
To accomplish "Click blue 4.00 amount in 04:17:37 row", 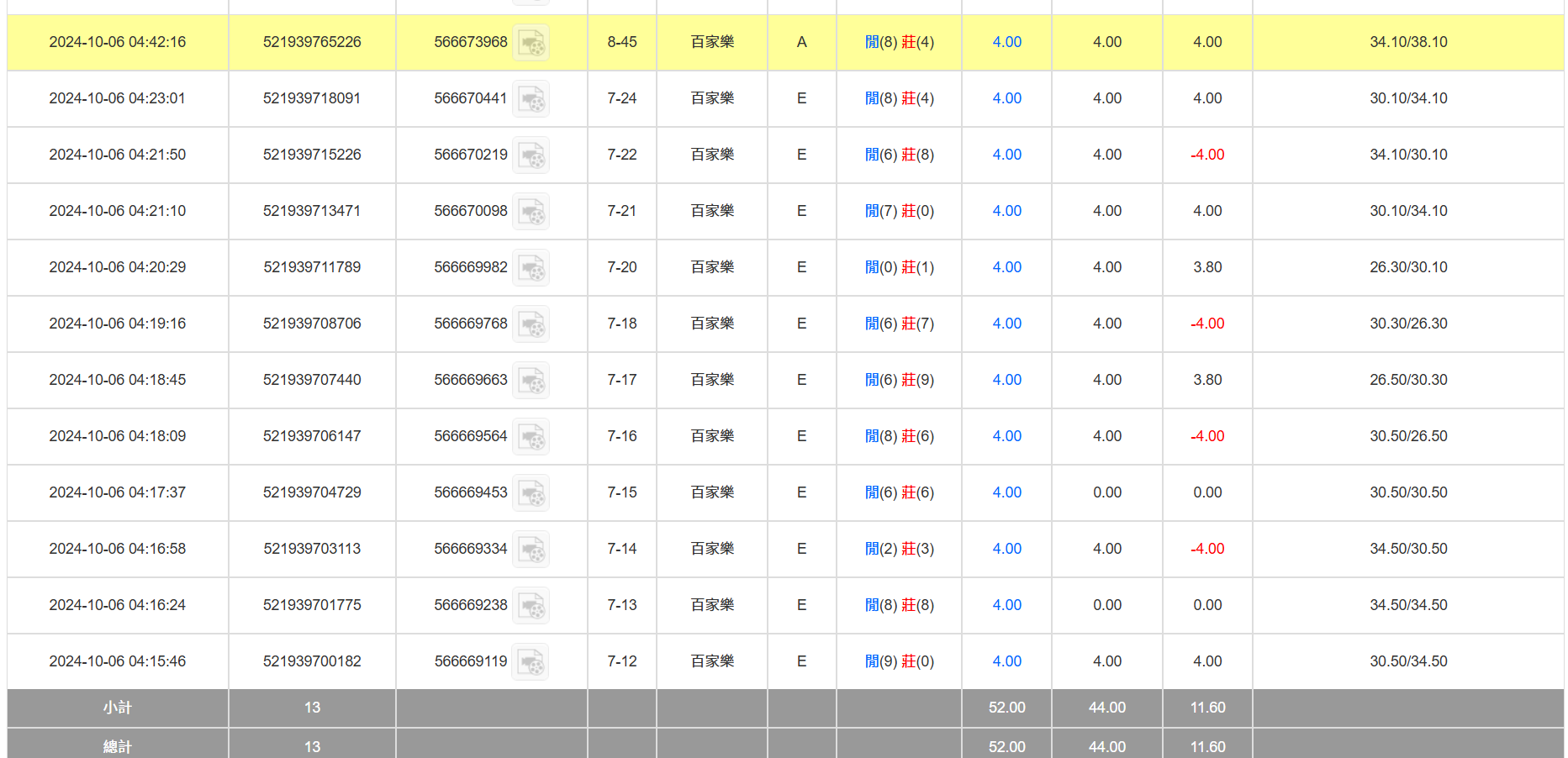I will [1006, 492].
